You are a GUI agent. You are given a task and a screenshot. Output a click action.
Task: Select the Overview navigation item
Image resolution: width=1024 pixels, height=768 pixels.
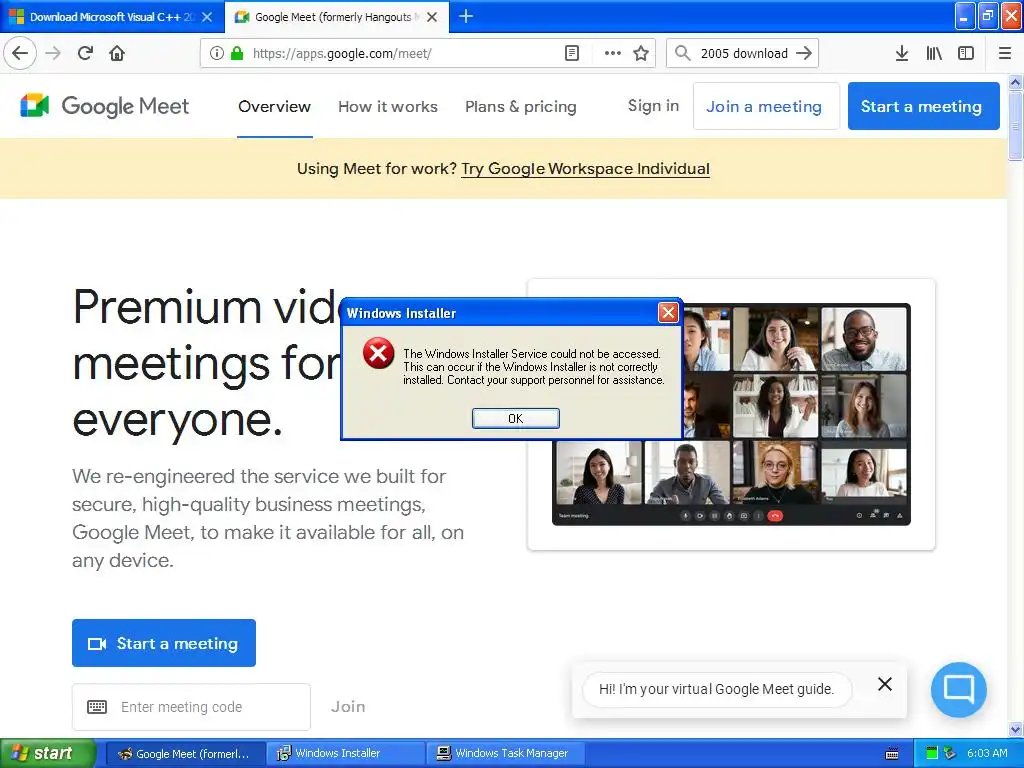274,106
